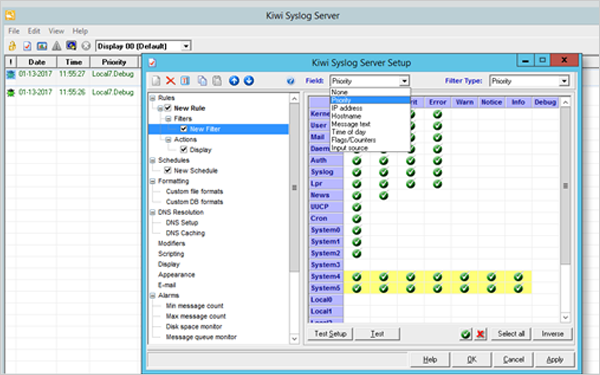Uncheck the New Rule checkbox
600x375 pixels.
pos(168,108)
